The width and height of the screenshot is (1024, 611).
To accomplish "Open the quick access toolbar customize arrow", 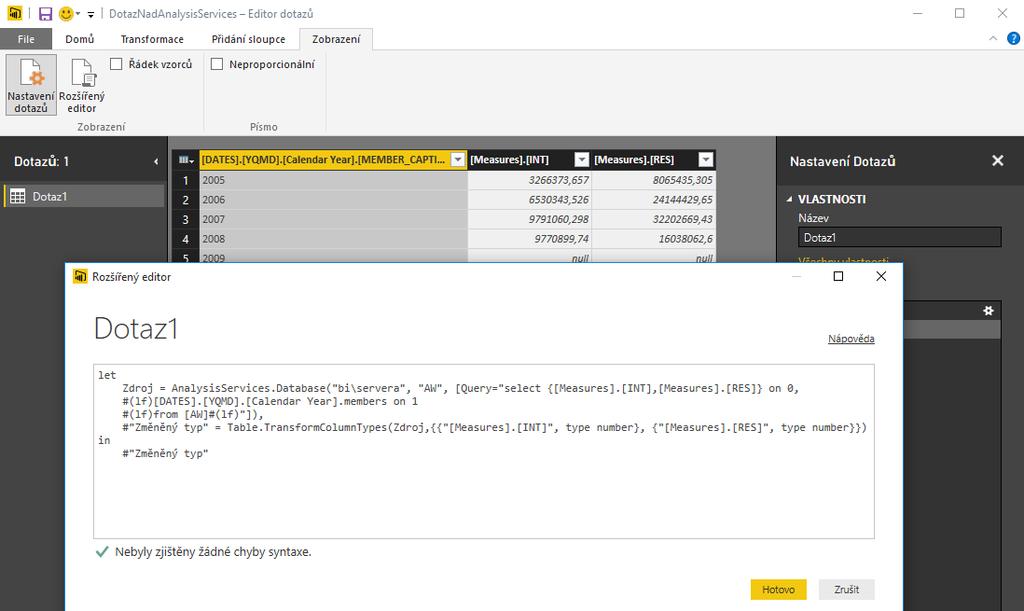I will point(91,14).
